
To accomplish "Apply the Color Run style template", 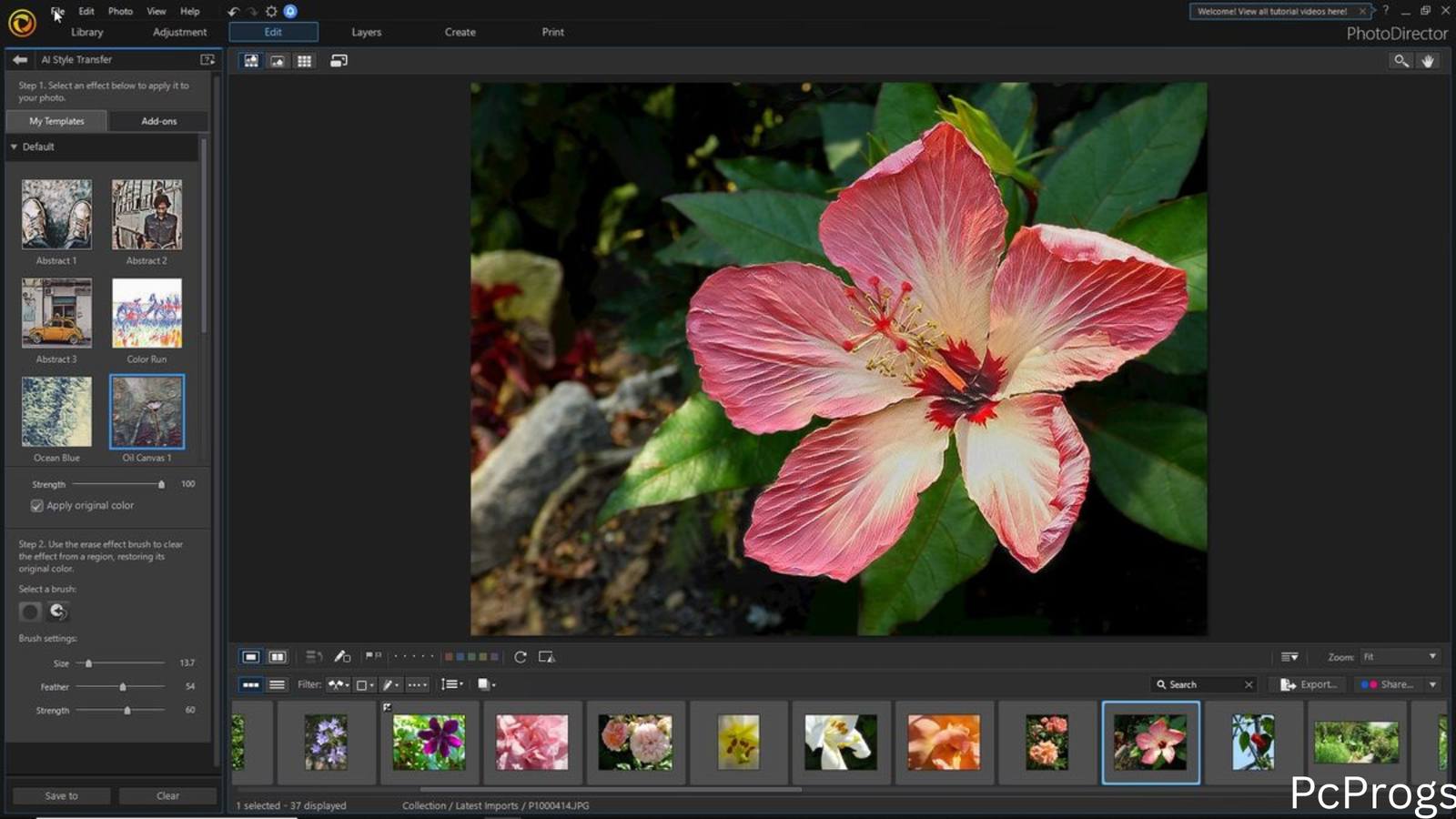I will (x=147, y=313).
